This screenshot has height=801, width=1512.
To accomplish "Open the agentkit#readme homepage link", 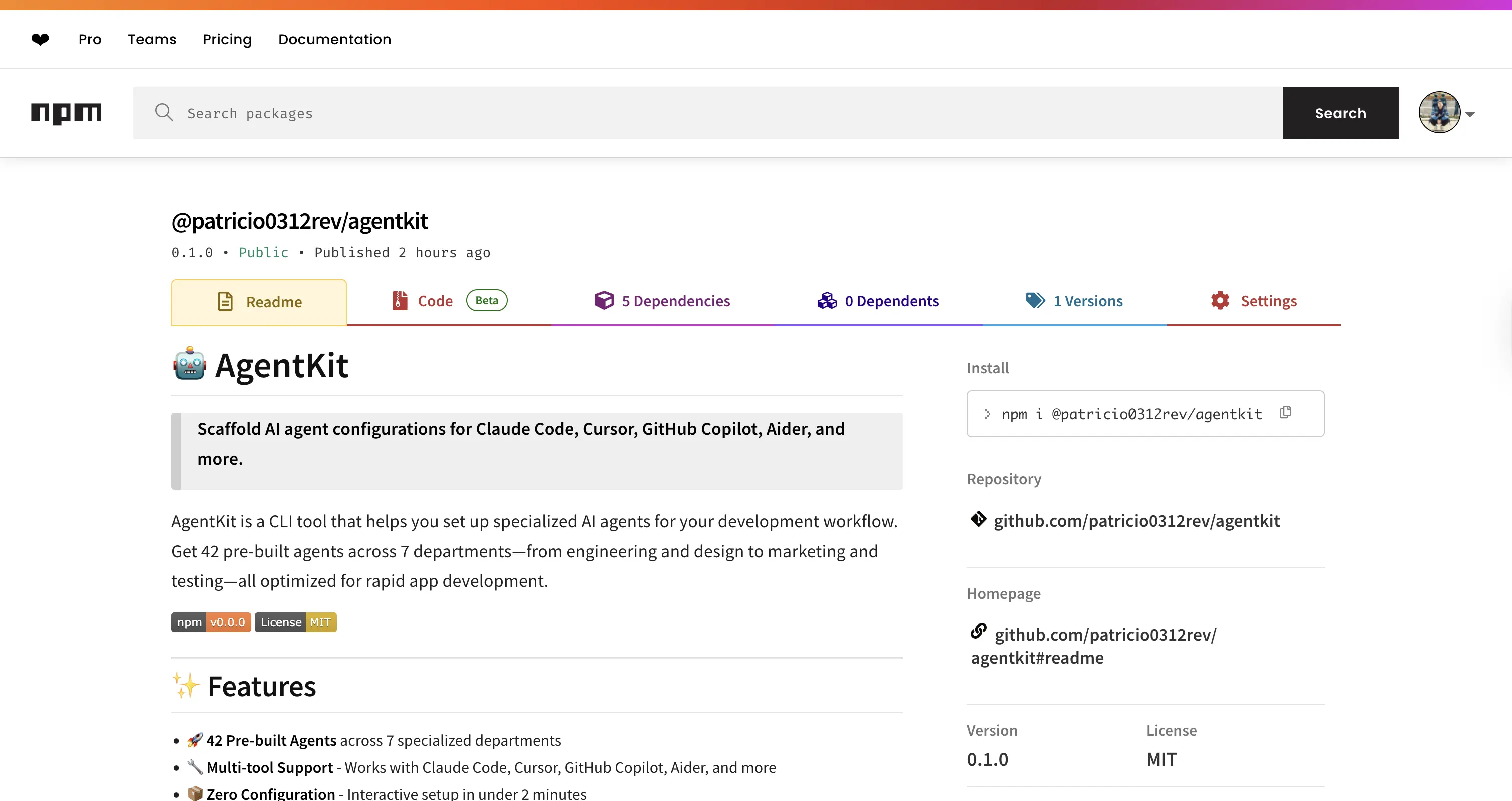I will [x=1093, y=647].
